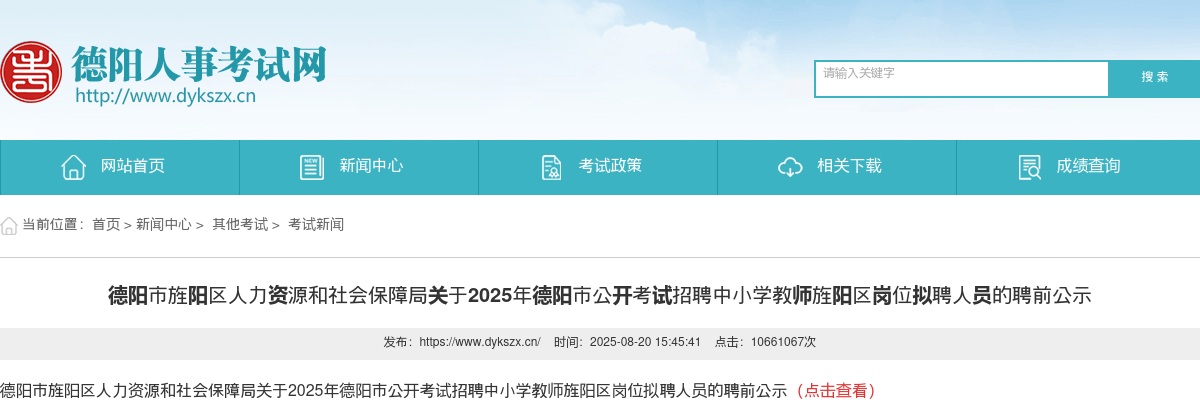This screenshot has height=400, width=1200.
Task: Click the 其他考试 breadcrumb link
Action: pos(240,225)
